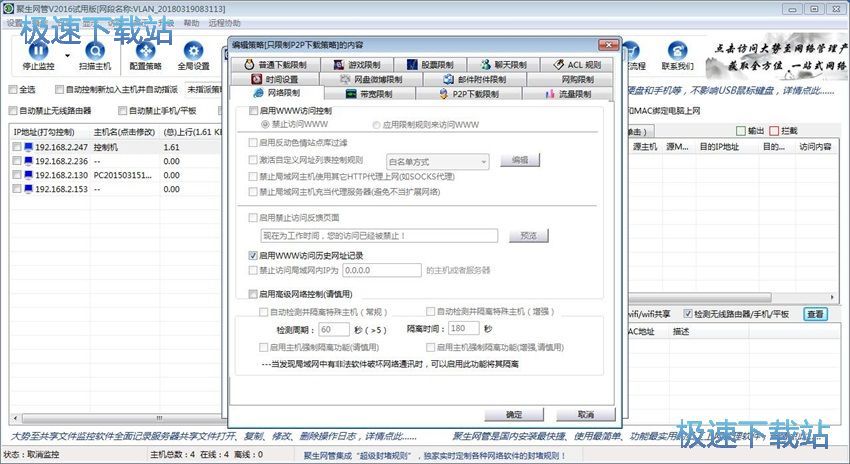The height and width of the screenshot is (464, 850).
Task: Check the 全选 (select all) checkbox
Action: point(13,89)
